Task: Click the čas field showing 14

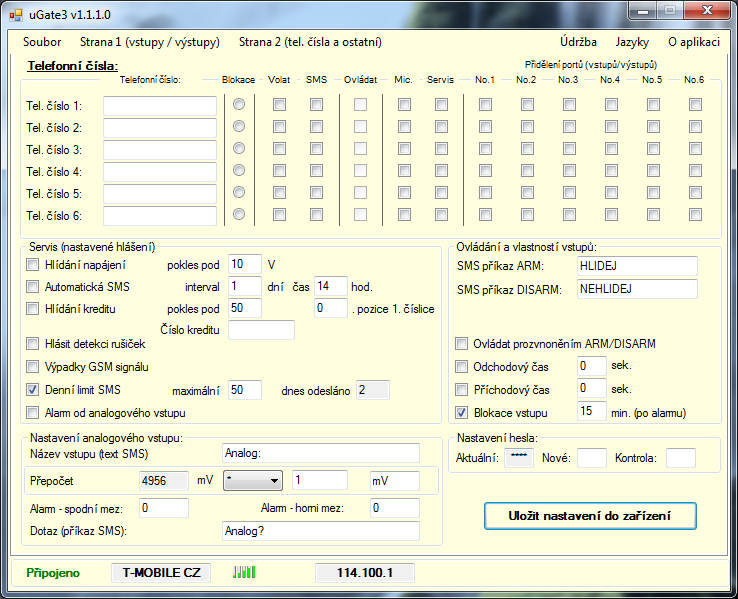Action: tap(331, 286)
